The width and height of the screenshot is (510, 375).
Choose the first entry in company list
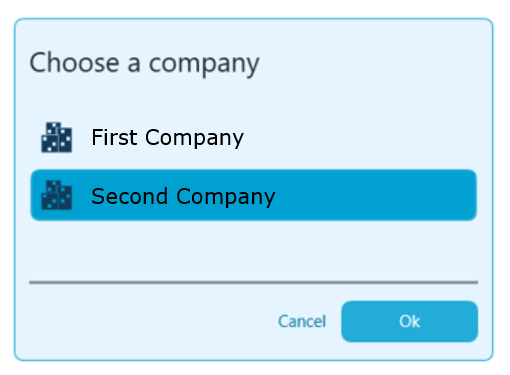pyautogui.click(x=253, y=137)
